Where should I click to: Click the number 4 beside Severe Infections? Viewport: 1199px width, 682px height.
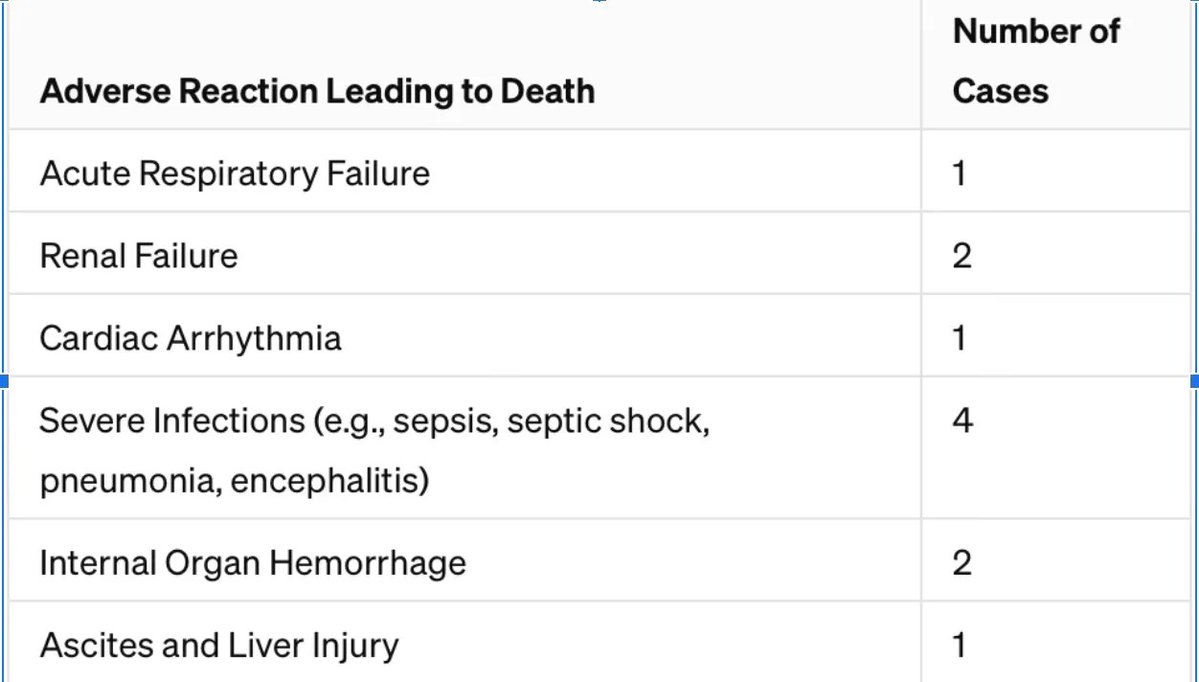tap(962, 421)
